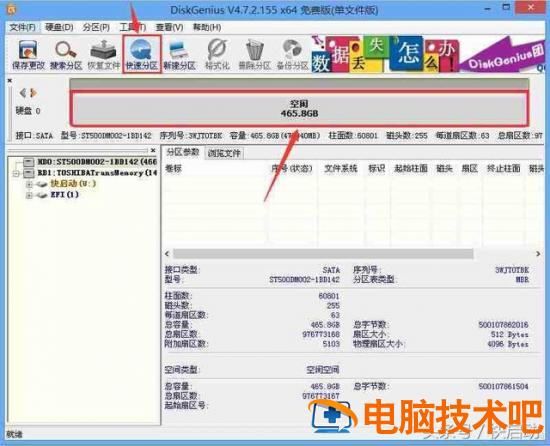Click the 空闲空间 space type value
This screenshot has height=446, width=550.
pos(323,370)
